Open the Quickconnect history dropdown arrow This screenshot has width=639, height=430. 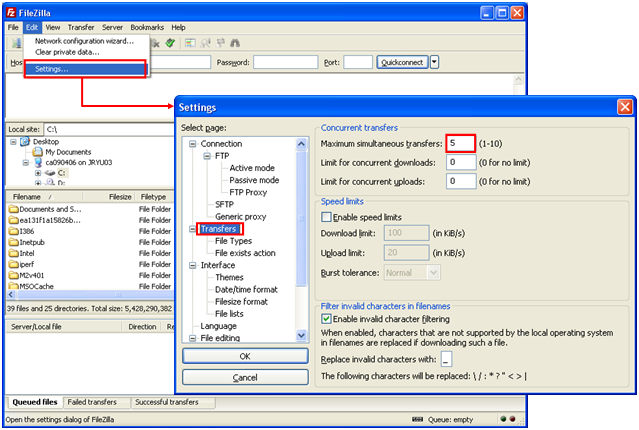[x=435, y=62]
